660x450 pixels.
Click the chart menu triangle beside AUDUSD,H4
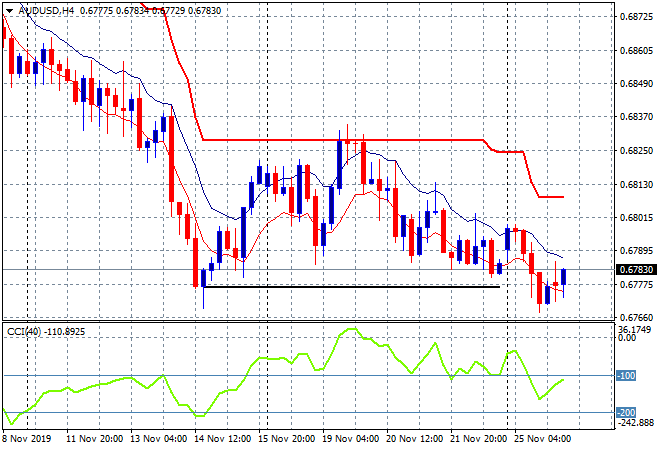tap(9, 11)
